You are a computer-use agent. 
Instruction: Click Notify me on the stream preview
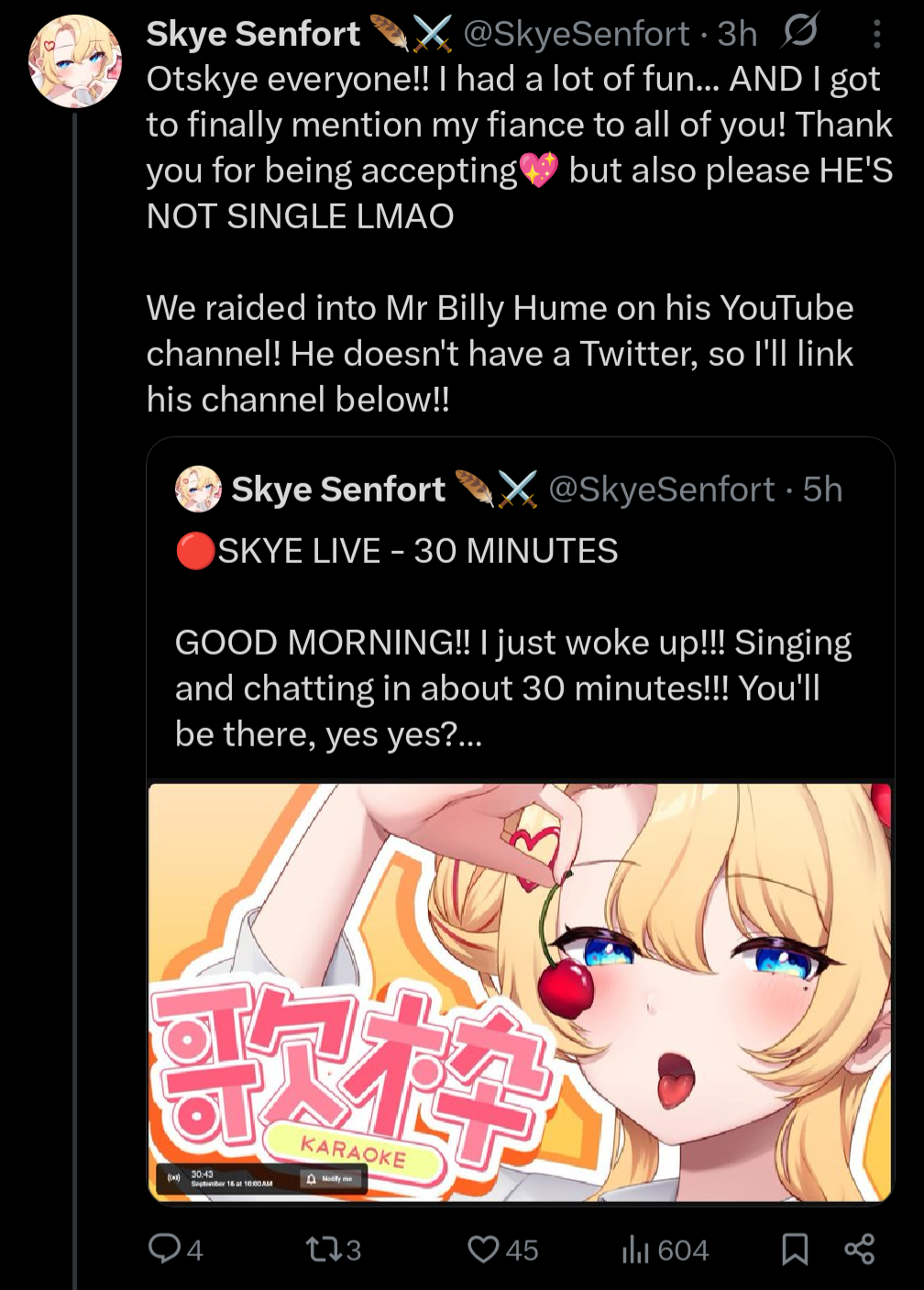[x=332, y=1178]
